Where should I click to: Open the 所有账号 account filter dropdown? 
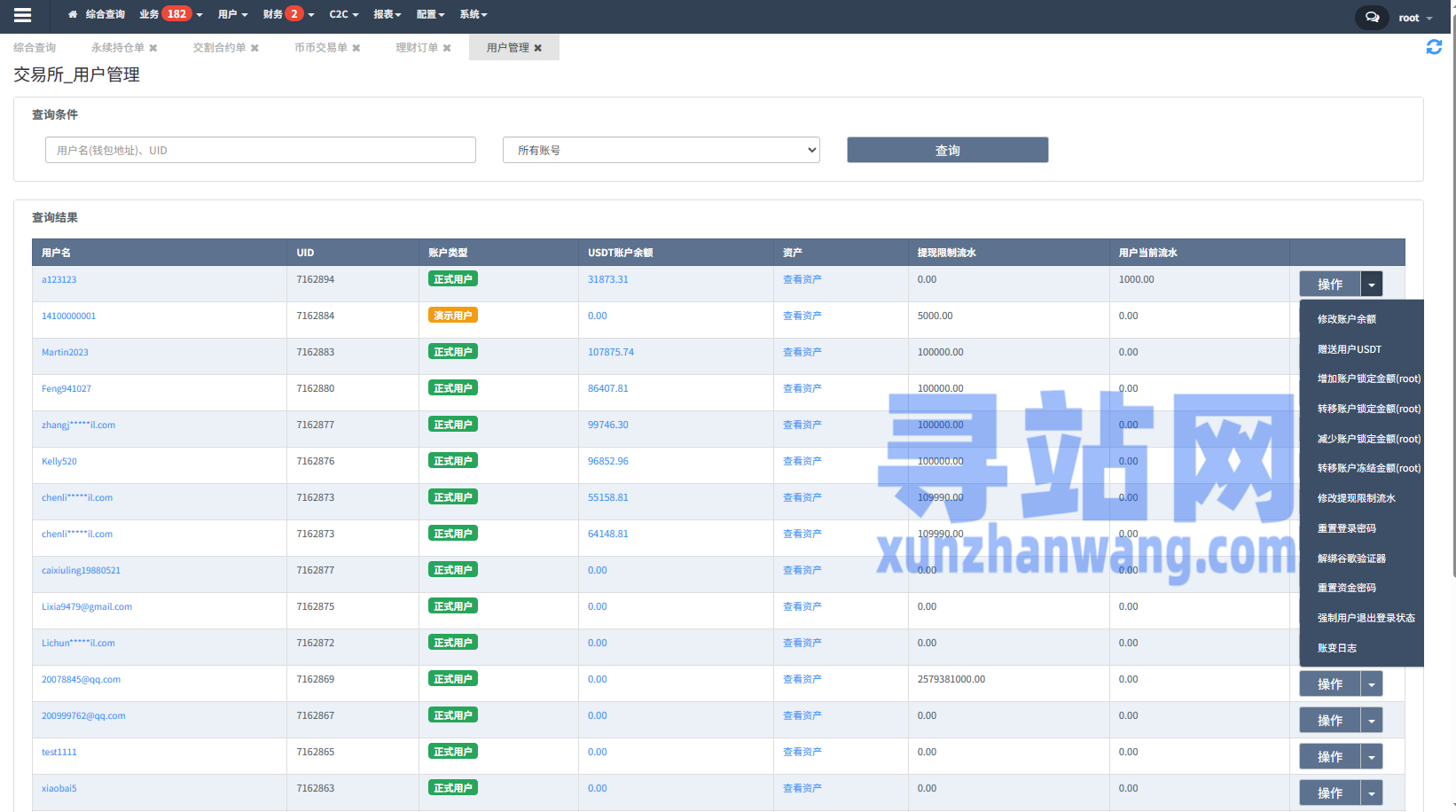click(x=661, y=150)
